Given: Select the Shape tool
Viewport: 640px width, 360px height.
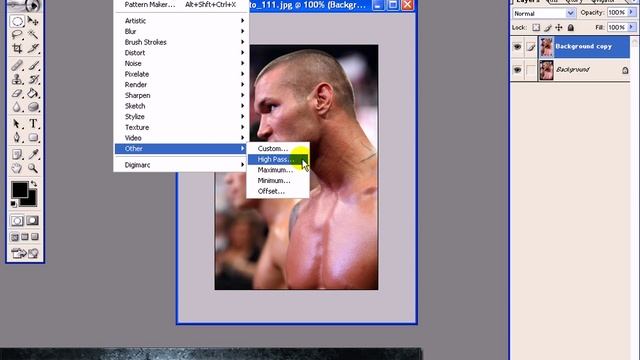Looking at the screenshot, I should 33,137.
